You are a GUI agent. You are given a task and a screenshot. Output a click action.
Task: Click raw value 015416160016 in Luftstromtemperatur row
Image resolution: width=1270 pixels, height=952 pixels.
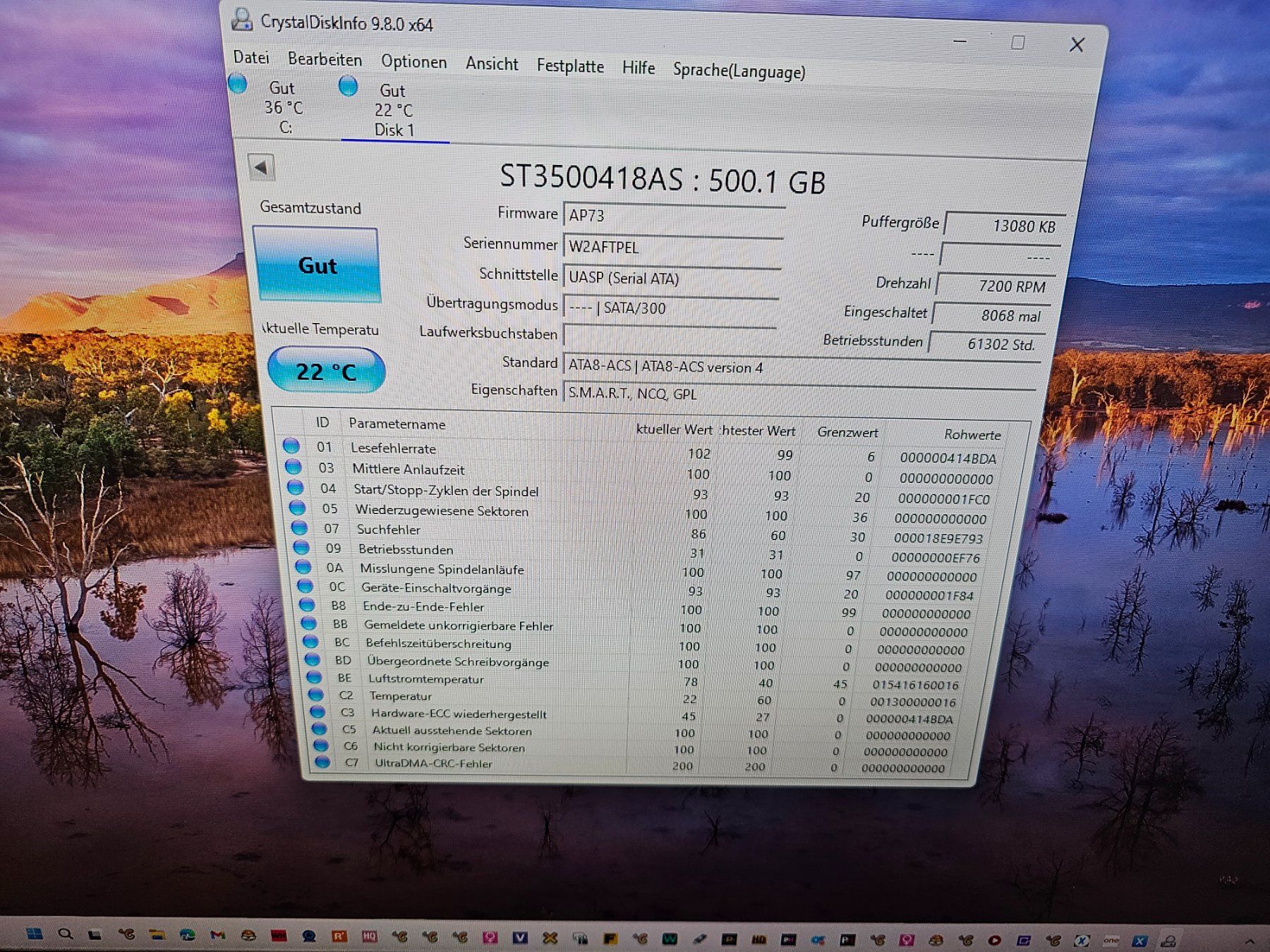915,685
